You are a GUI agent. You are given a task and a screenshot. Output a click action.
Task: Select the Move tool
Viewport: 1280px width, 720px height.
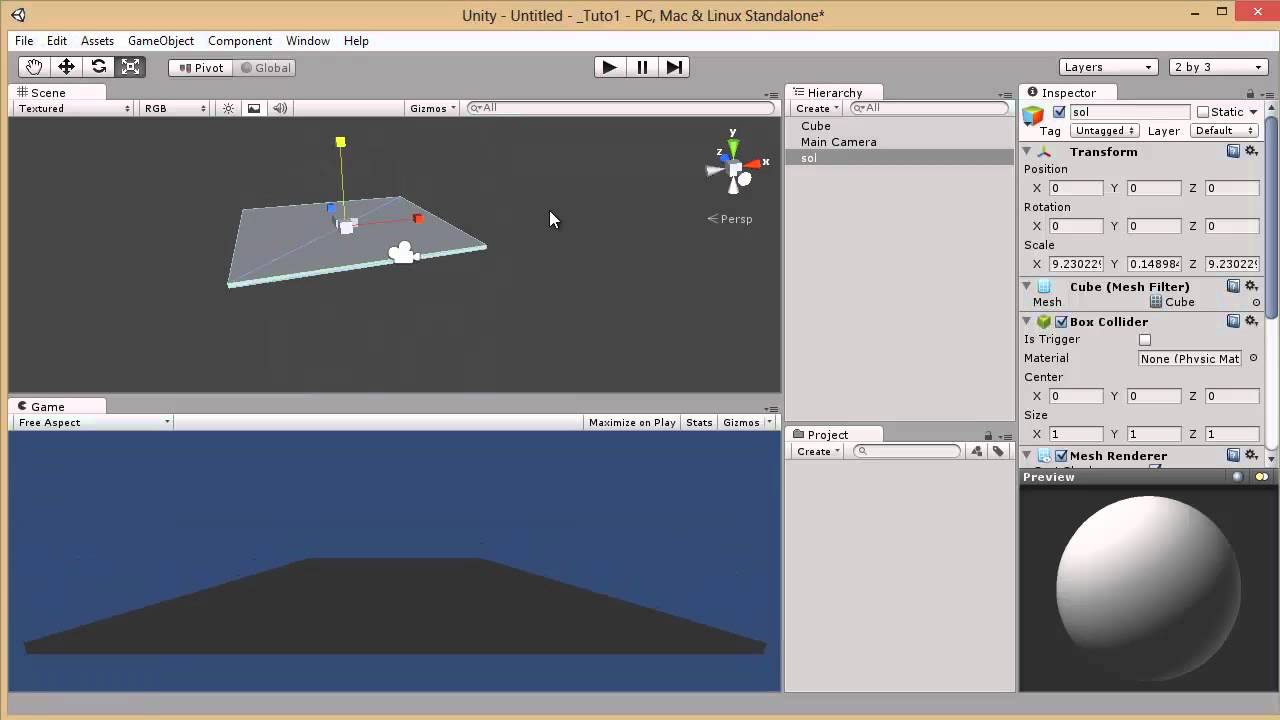[66, 67]
